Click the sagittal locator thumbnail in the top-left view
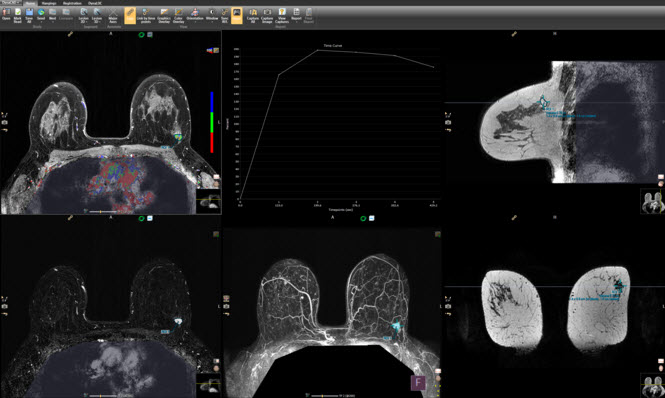Screen dimensions: 665x398 point(208,202)
